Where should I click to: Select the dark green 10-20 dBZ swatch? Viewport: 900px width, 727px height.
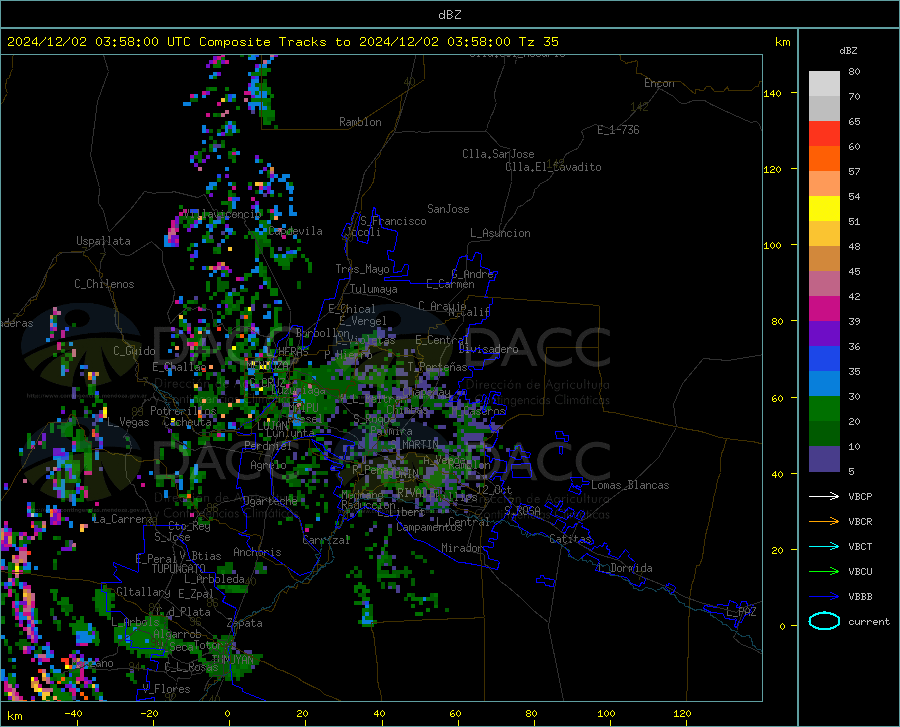[824, 434]
